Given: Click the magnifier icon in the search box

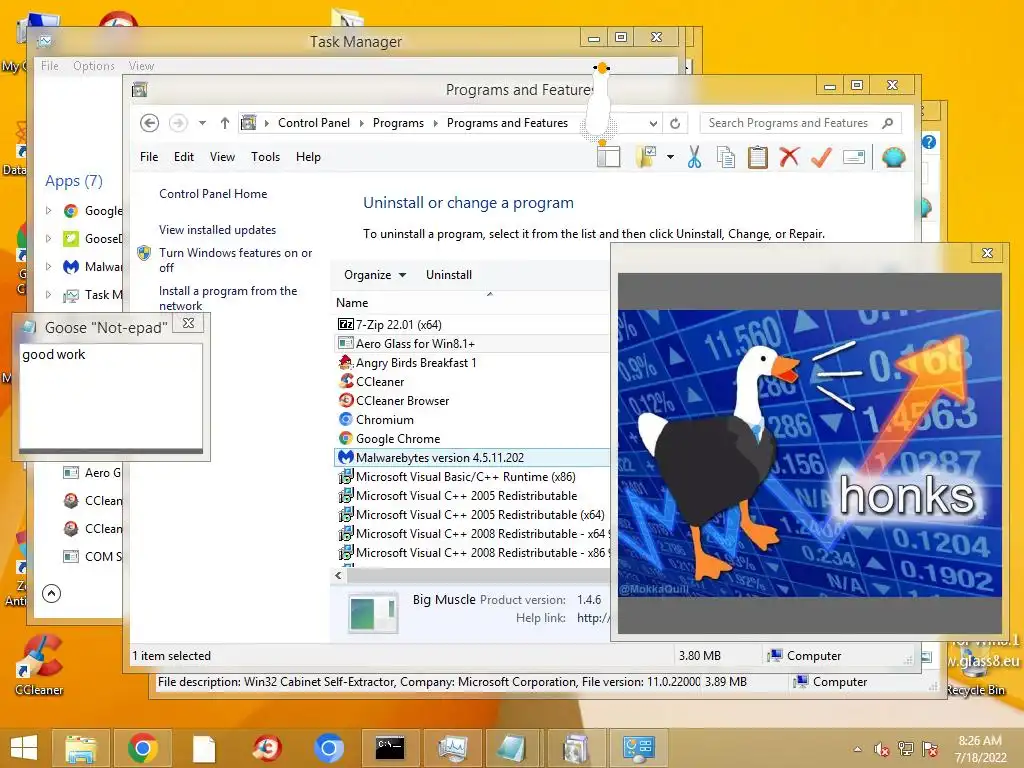Looking at the screenshot, I should click(x=887, y=123).
